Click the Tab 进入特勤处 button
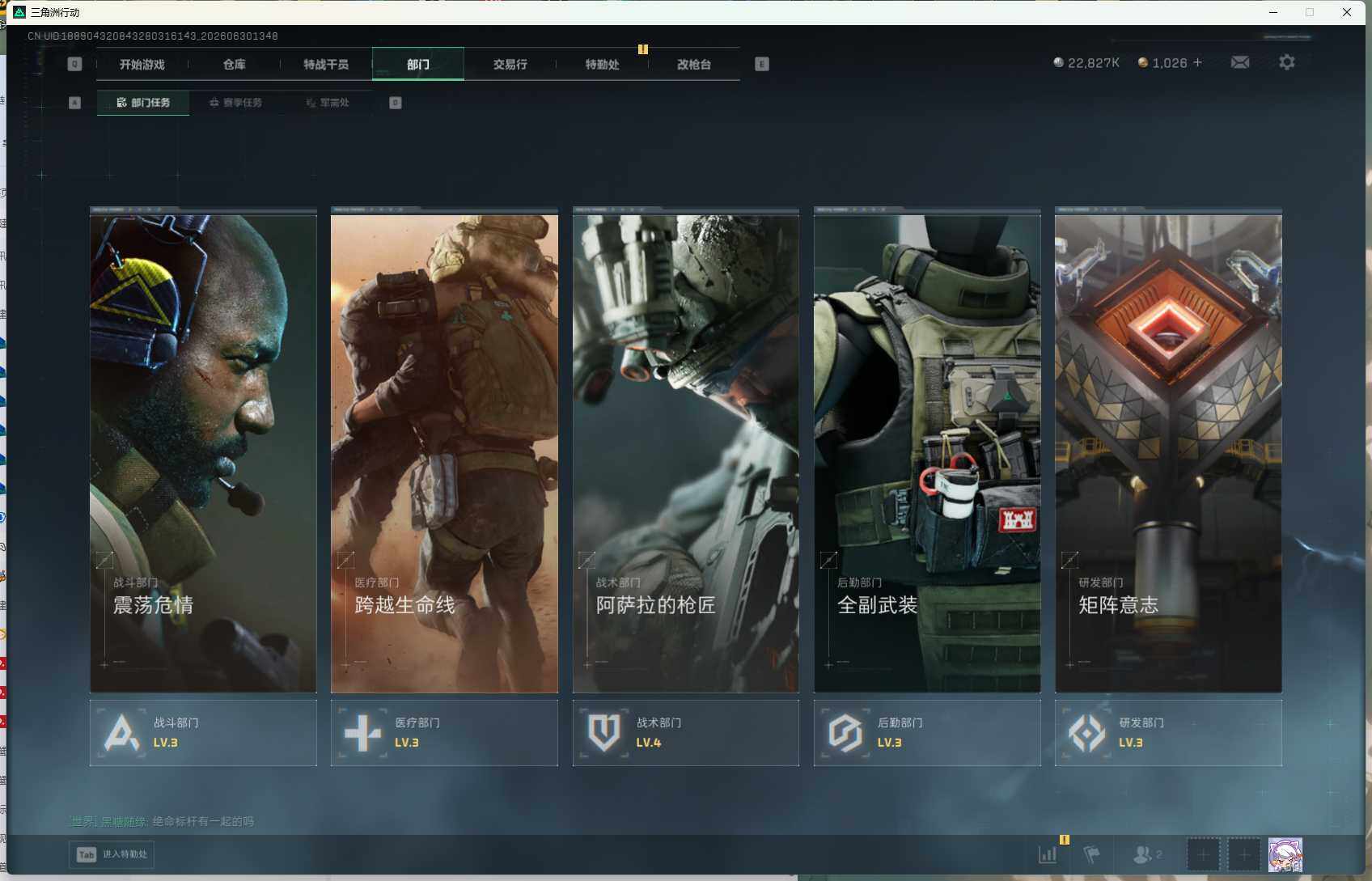 click(112, 854)
